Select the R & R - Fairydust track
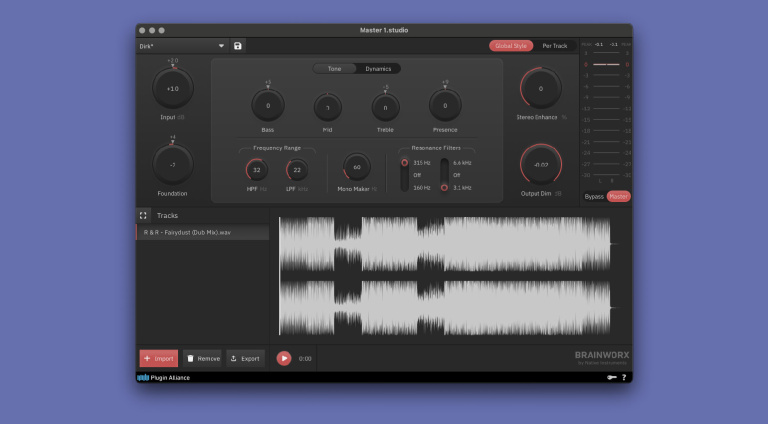Image resolution: width=768 pixels, height=424 pixels. click(202, 232)
